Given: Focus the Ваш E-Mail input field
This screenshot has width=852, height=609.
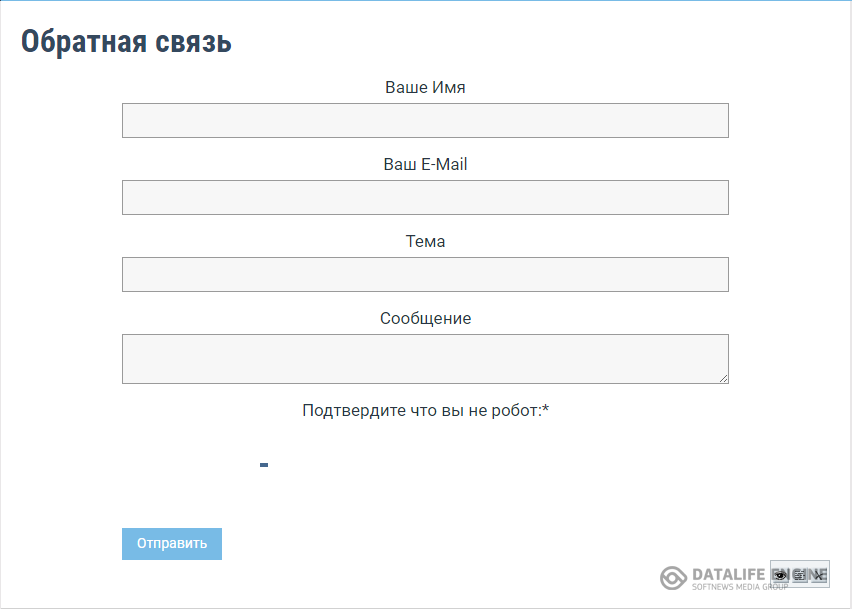Looking at the screenshot, I should 425,197.
